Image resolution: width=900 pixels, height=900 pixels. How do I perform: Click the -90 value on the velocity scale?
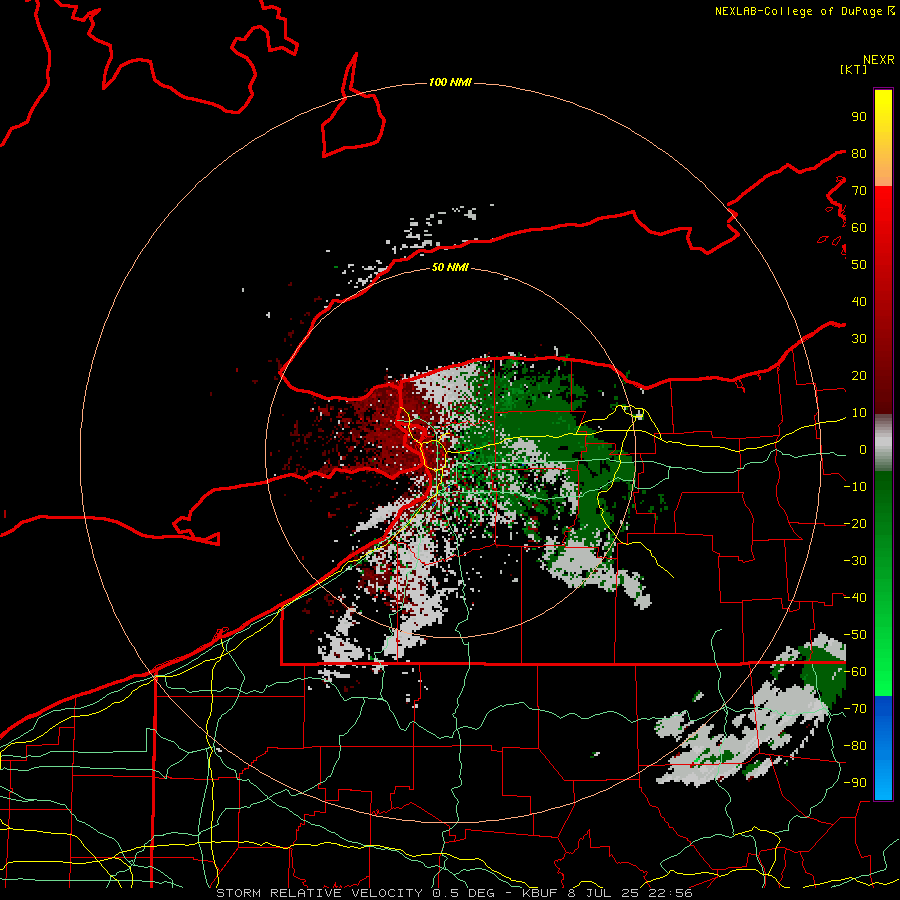(855, 783)
